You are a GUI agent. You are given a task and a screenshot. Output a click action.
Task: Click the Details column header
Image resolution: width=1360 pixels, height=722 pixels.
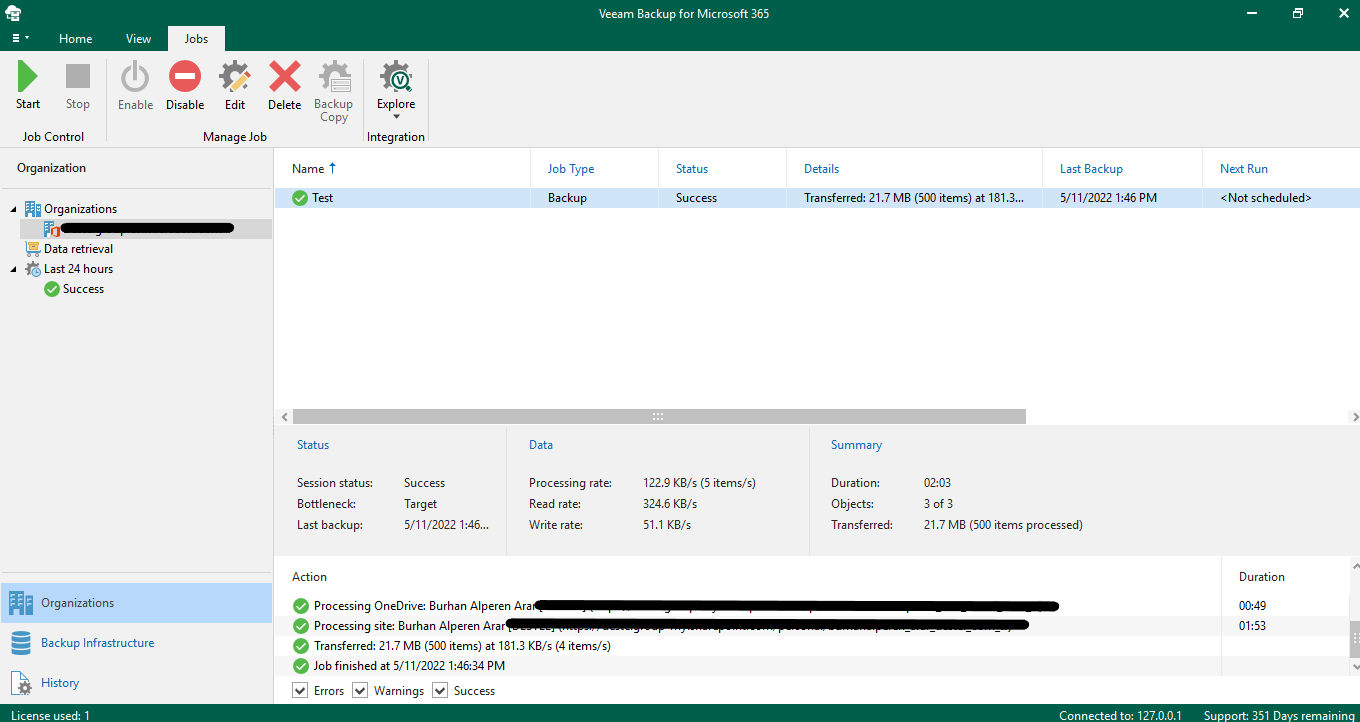point(915,168)
